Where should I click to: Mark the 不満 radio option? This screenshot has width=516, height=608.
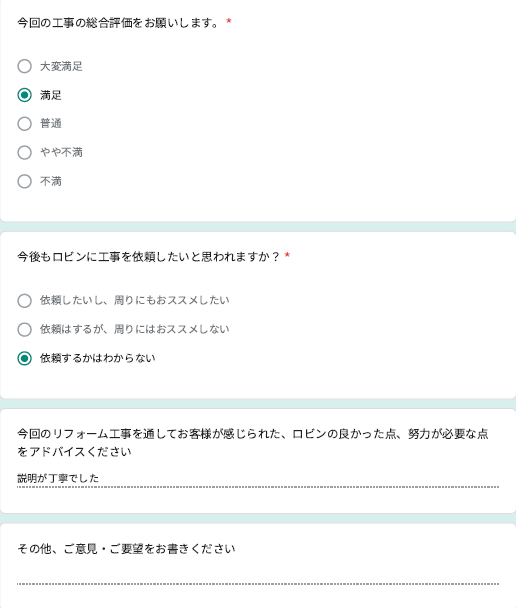pos(24,181)
